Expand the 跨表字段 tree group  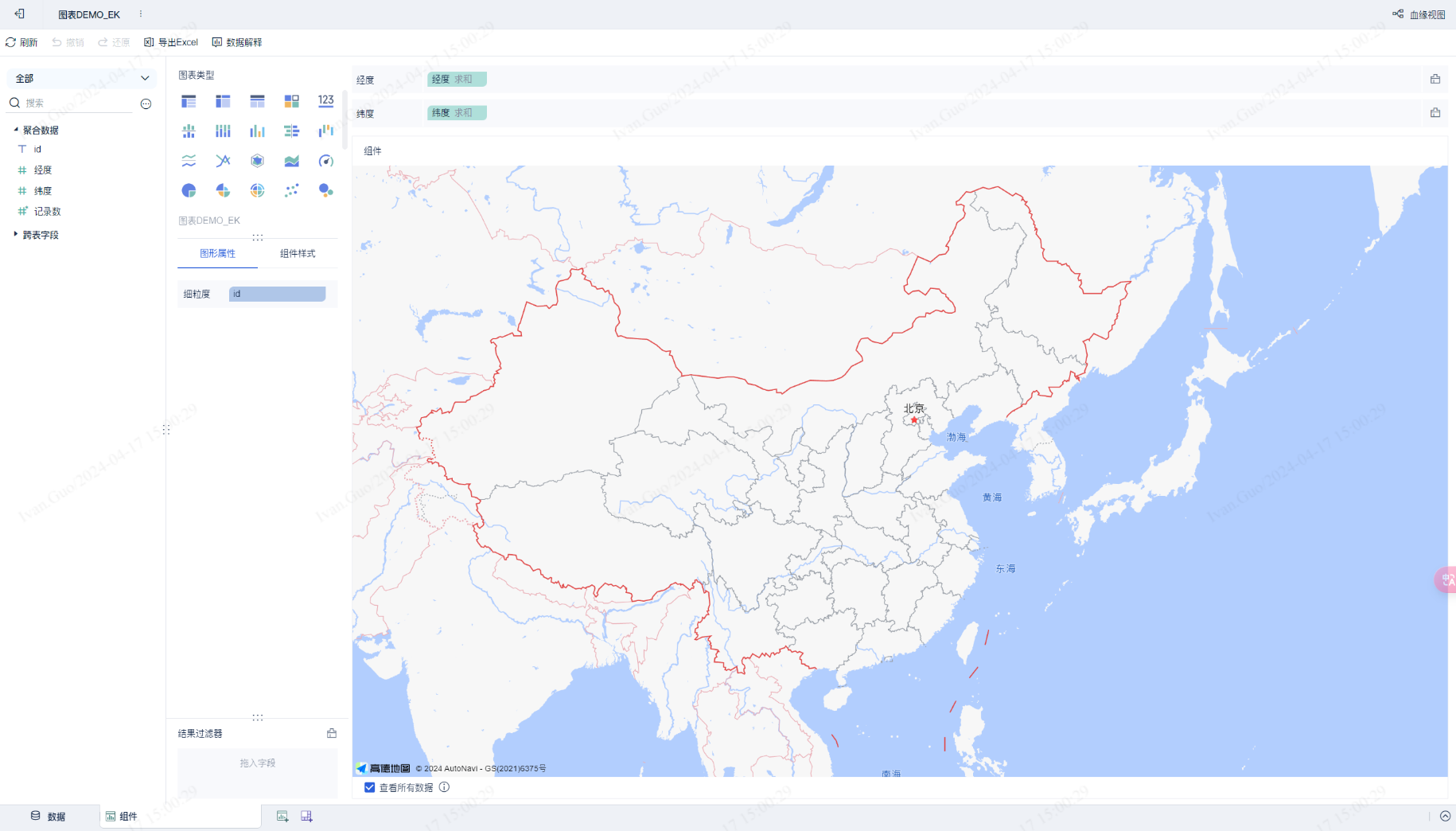click(x=16, y=235)
